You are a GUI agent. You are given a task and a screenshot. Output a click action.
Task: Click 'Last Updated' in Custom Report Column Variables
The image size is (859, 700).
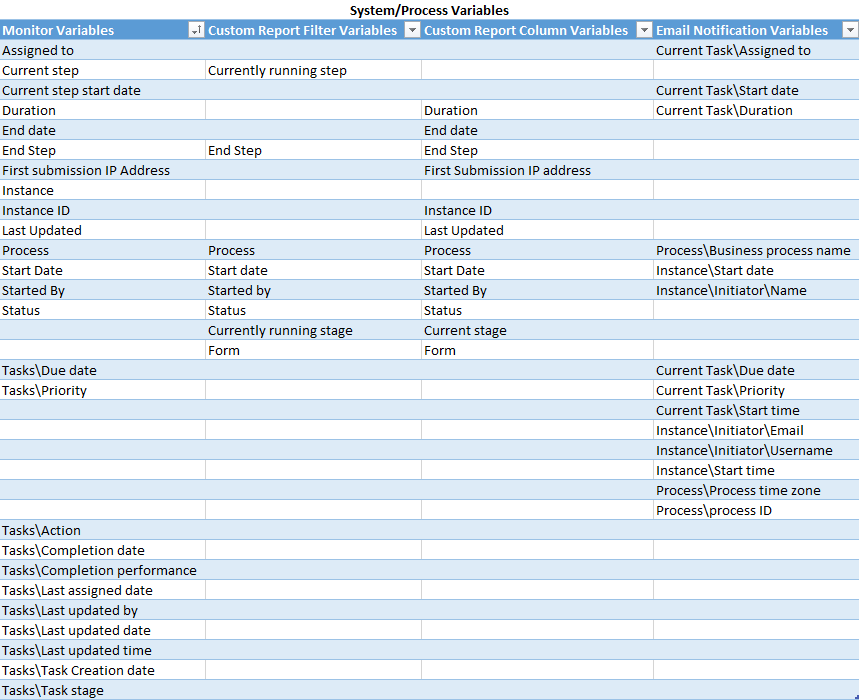pyautogui.click(x=537, y=230)
